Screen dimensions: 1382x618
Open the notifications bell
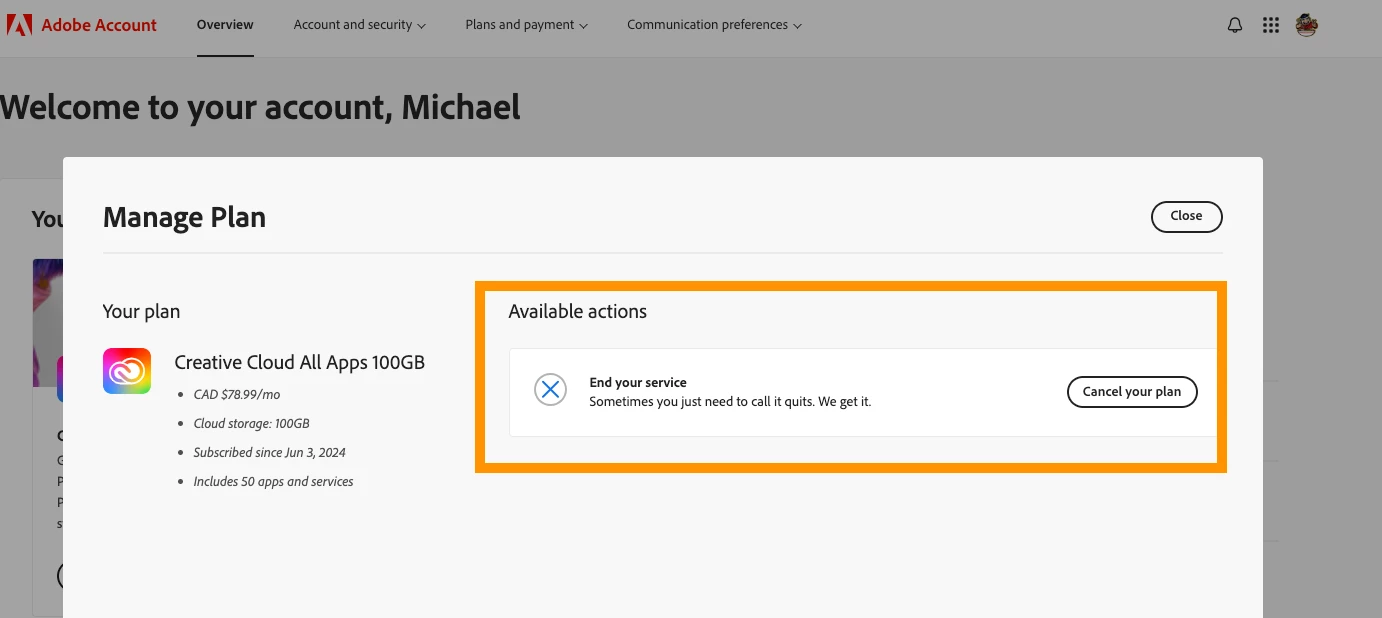1235,25
